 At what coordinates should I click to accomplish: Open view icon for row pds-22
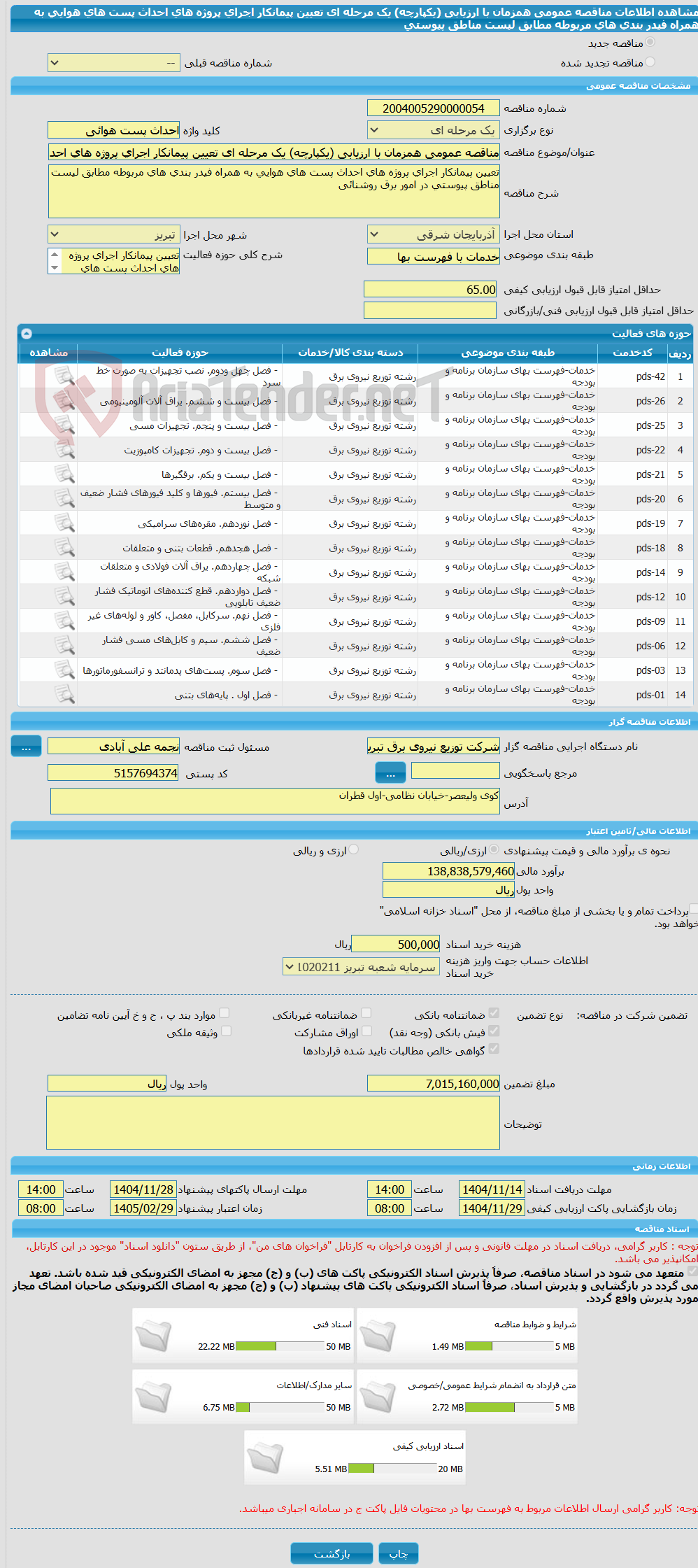pyautogui.click(x=64, y=450)
